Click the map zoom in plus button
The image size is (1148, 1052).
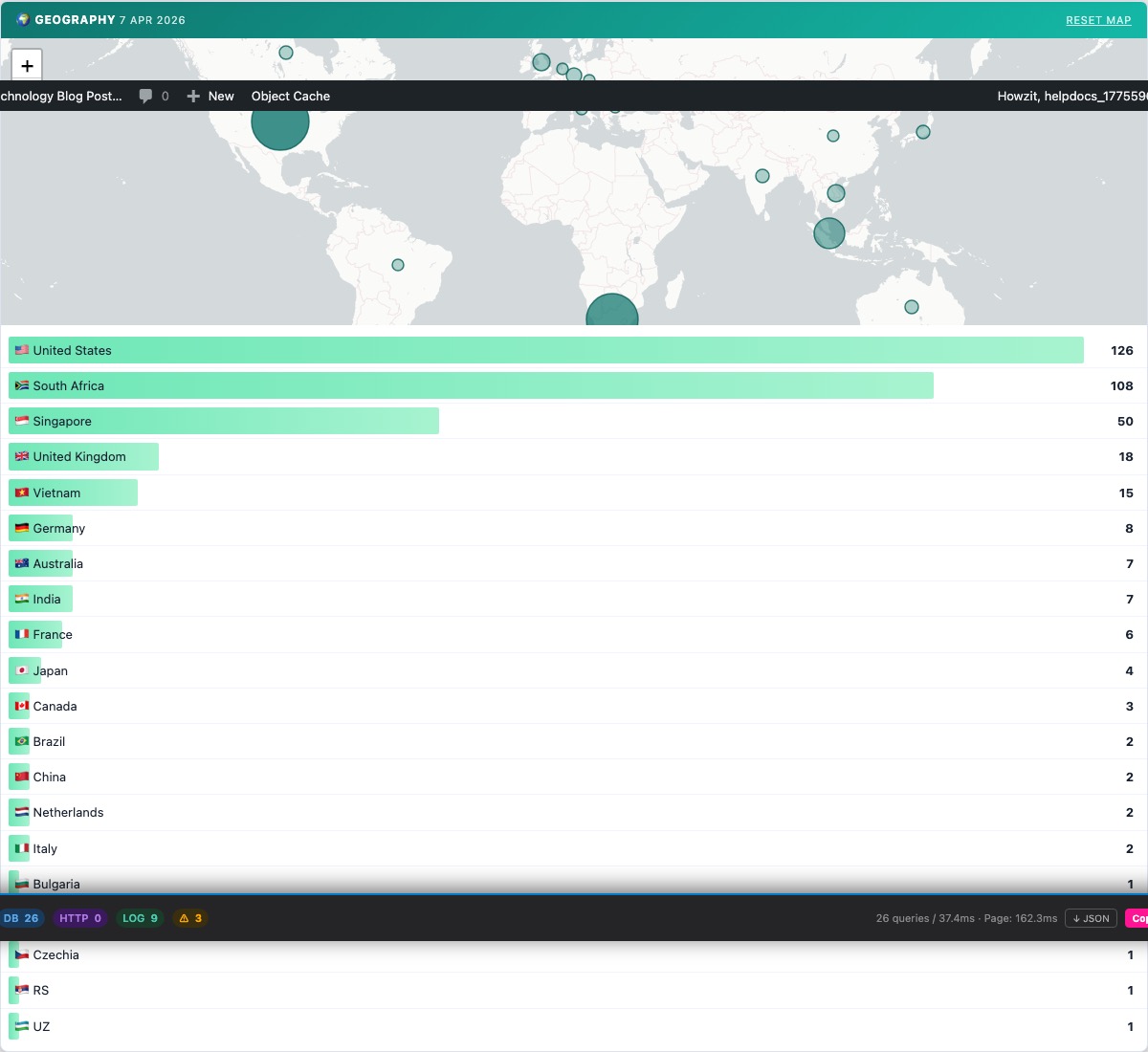27,66
